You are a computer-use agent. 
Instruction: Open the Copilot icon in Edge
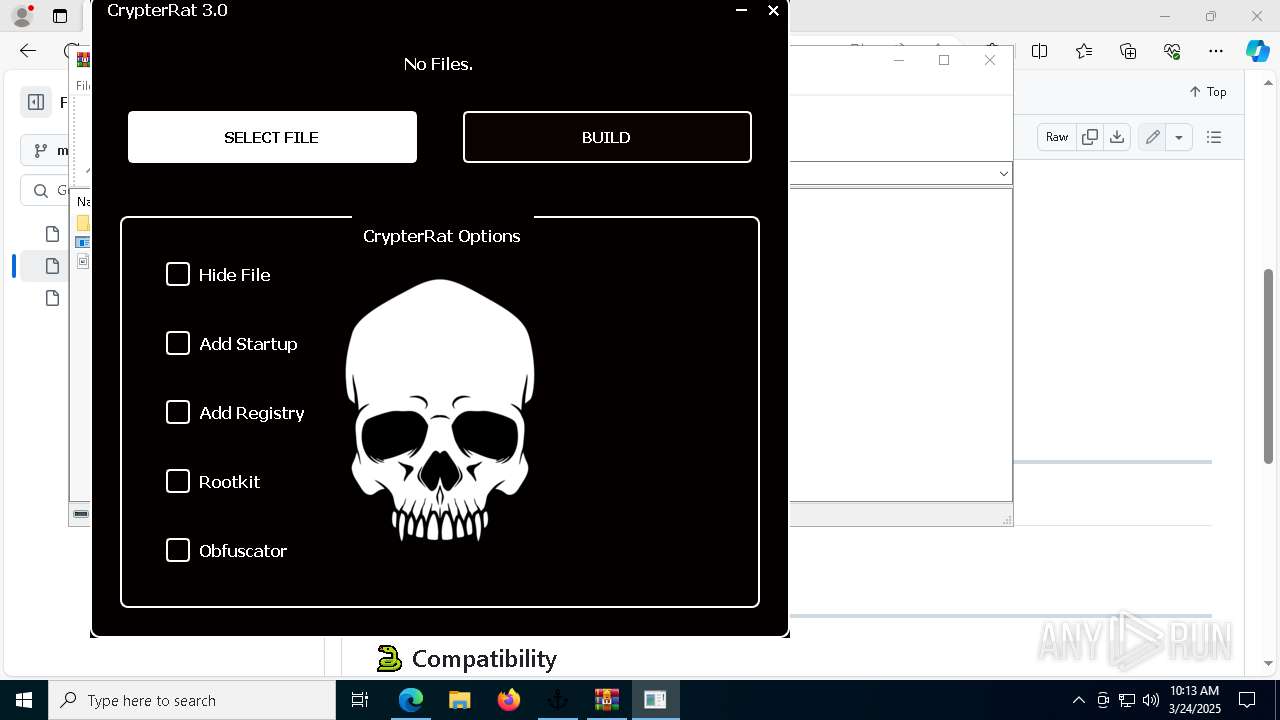[1257, 51]
